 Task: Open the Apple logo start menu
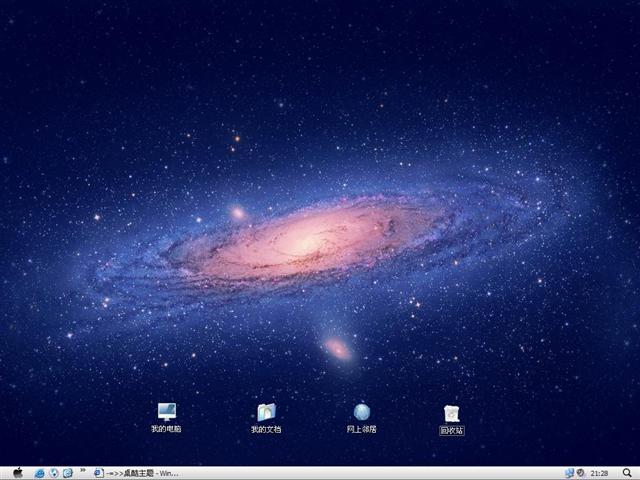click(17, 472)
